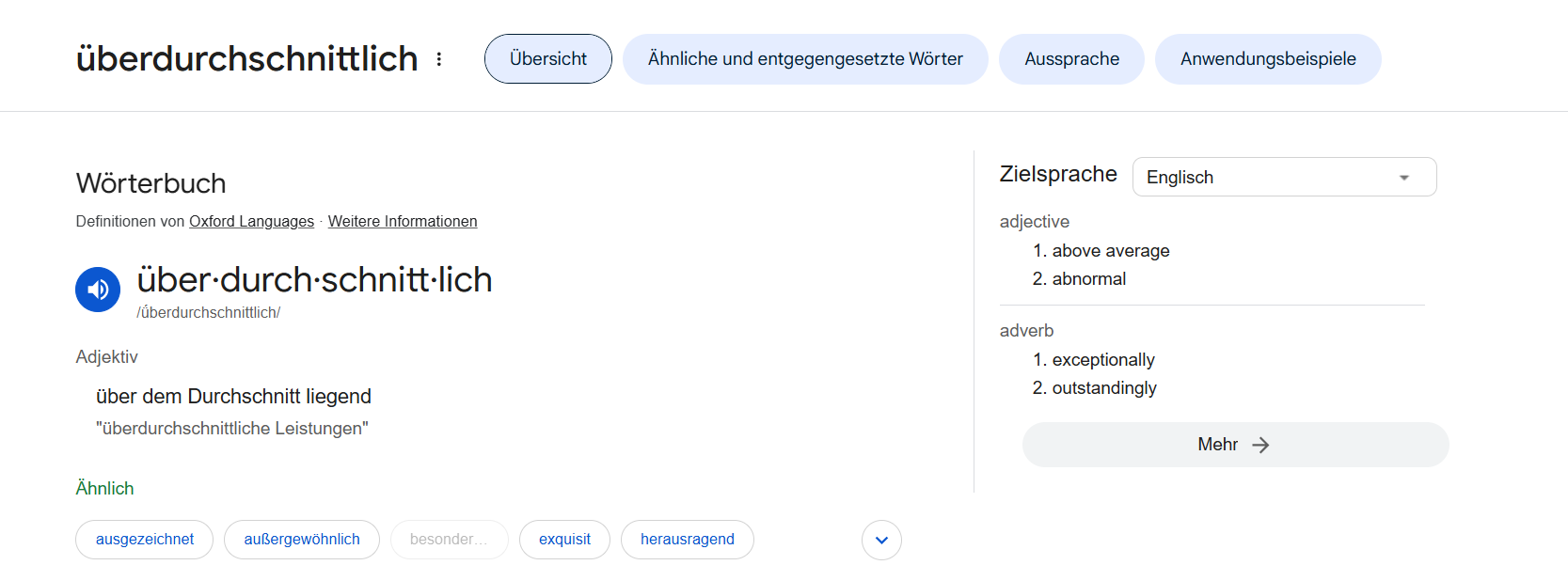This screenshot has height=581, width=1568.
Task: Select the Aussprache tab
Action: pyautogui.click(x=1071, y=59)
